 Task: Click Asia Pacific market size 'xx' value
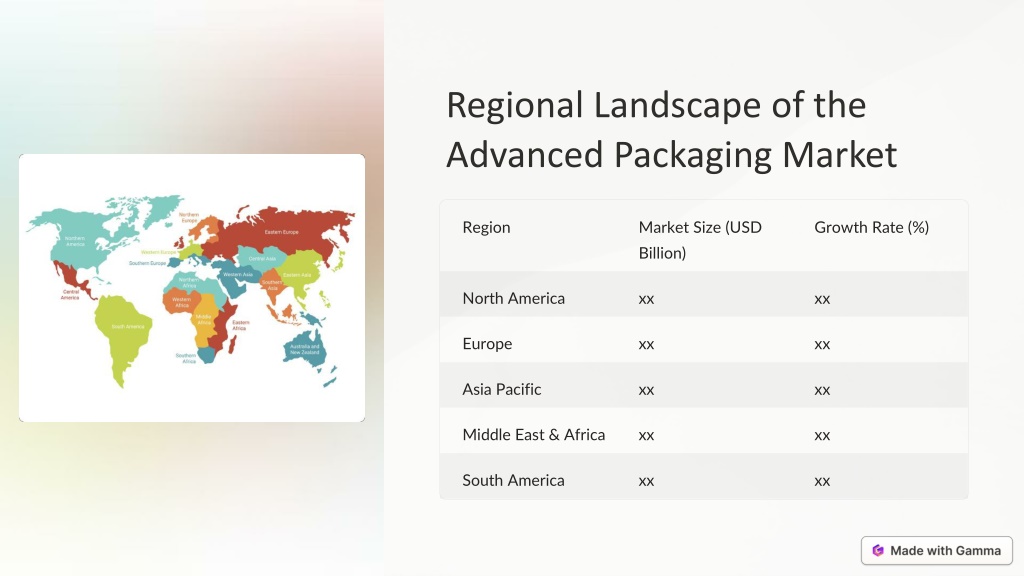(x=647, y=391)
